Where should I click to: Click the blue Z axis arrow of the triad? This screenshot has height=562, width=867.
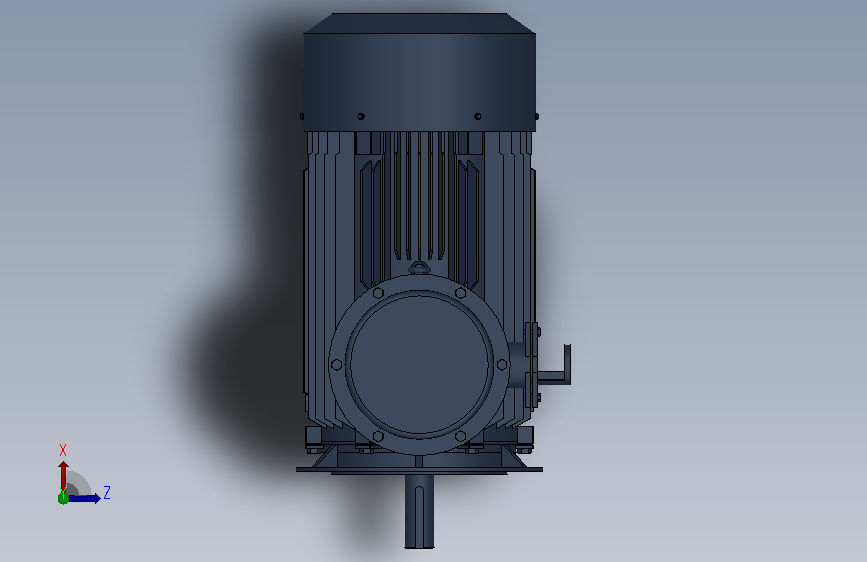83,498
